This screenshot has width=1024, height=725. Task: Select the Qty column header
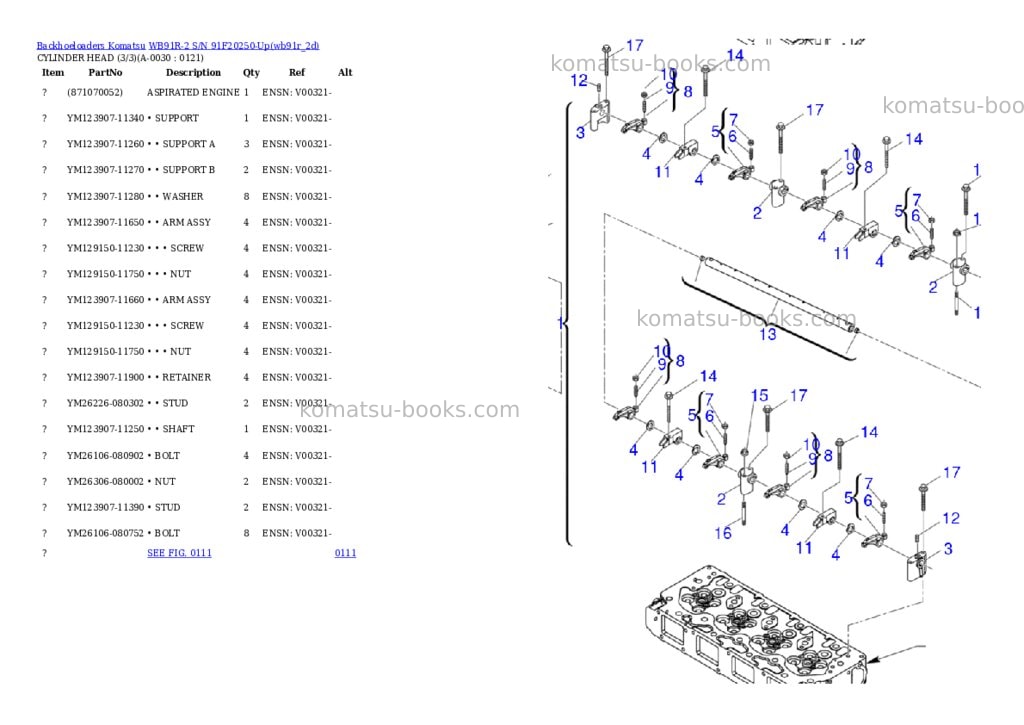(x=251, y=72)
